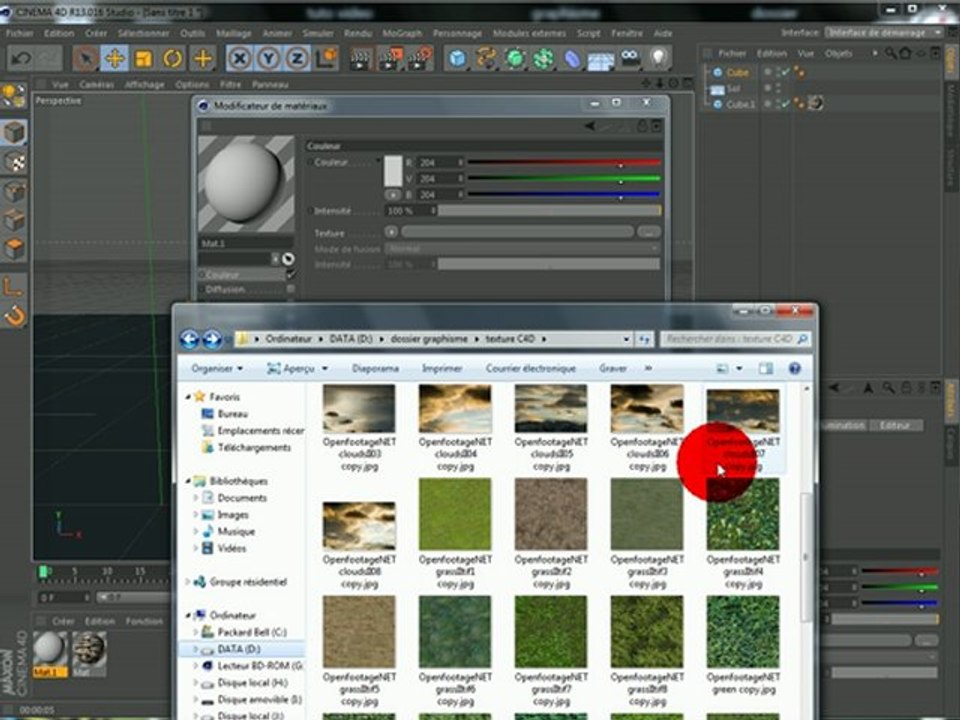The image size is (960, 720).
Task: Click the light bulb icon
Action: (658, 58)
